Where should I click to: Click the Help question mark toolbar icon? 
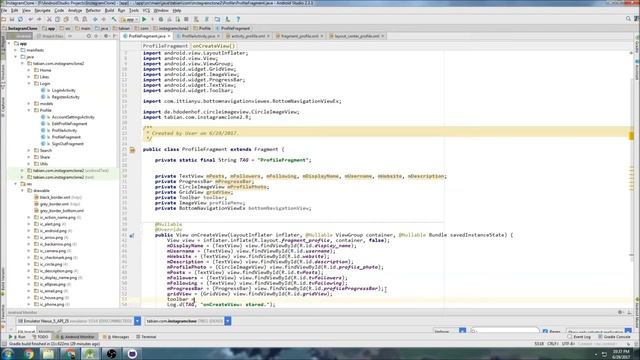238,19
